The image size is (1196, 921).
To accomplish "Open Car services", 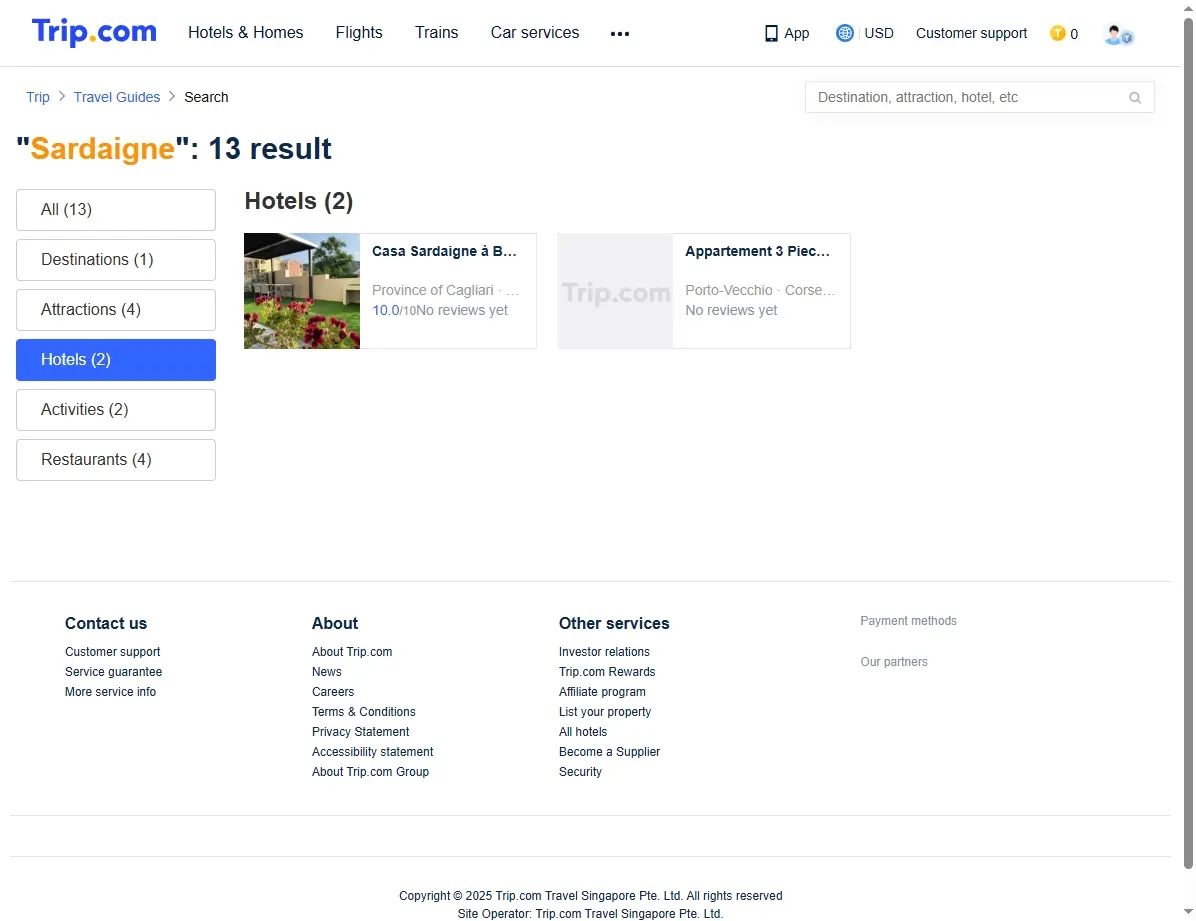I will tap(535, 33).
